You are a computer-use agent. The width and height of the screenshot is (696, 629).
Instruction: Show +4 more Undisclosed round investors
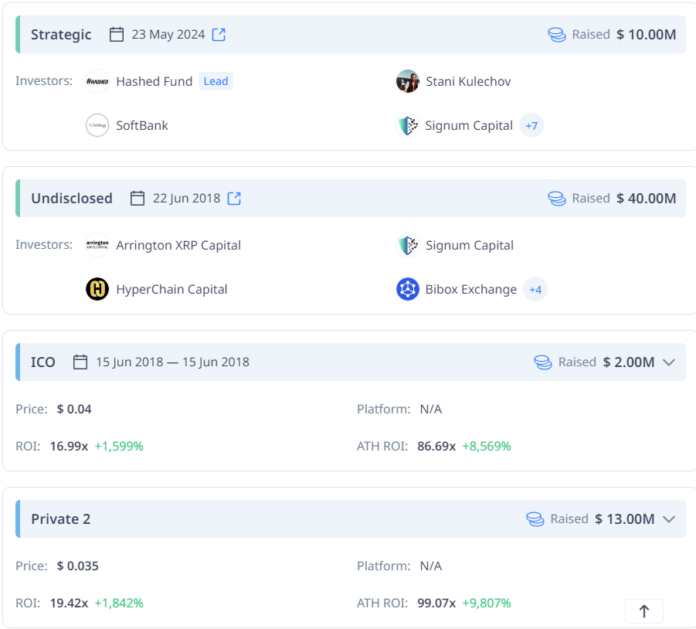pos(535,289)
